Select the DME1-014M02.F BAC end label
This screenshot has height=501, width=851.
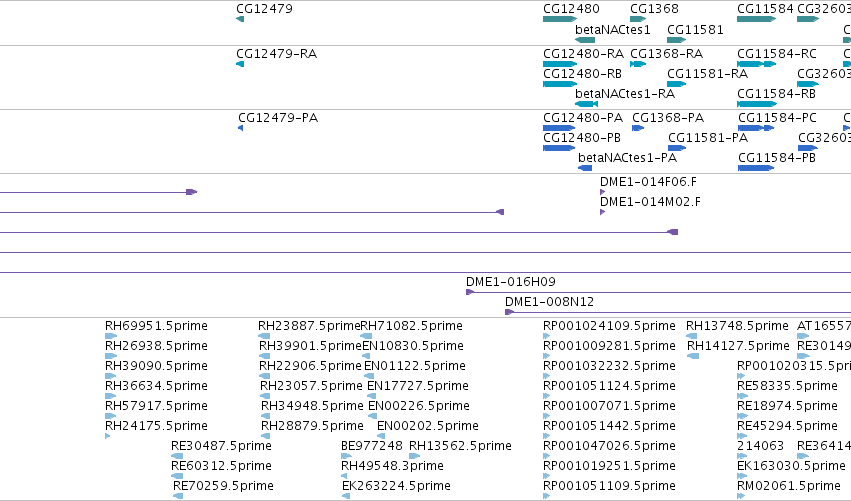click(x=650, y=202)
